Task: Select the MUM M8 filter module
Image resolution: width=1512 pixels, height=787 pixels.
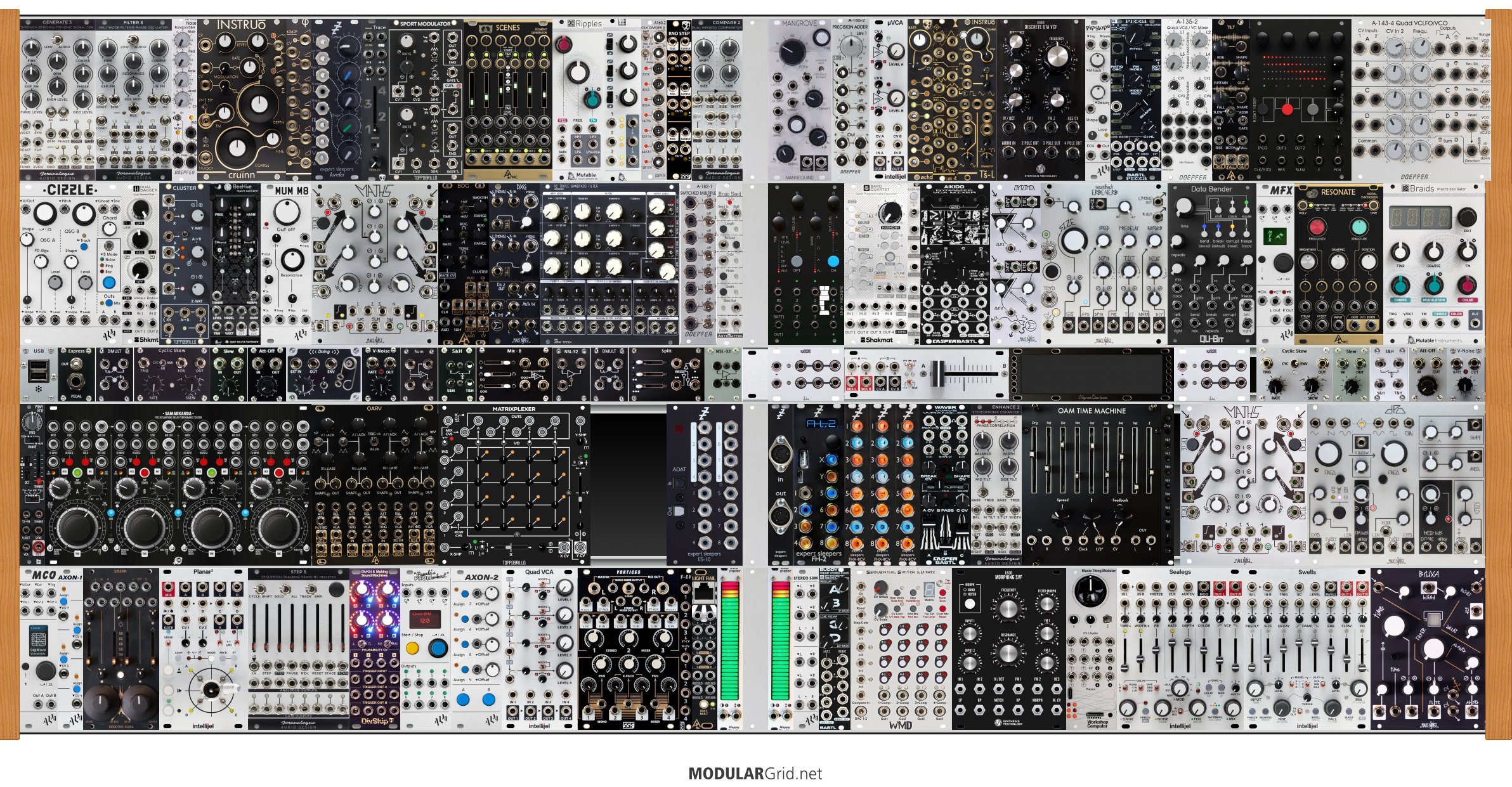Action: click(286, 264)
